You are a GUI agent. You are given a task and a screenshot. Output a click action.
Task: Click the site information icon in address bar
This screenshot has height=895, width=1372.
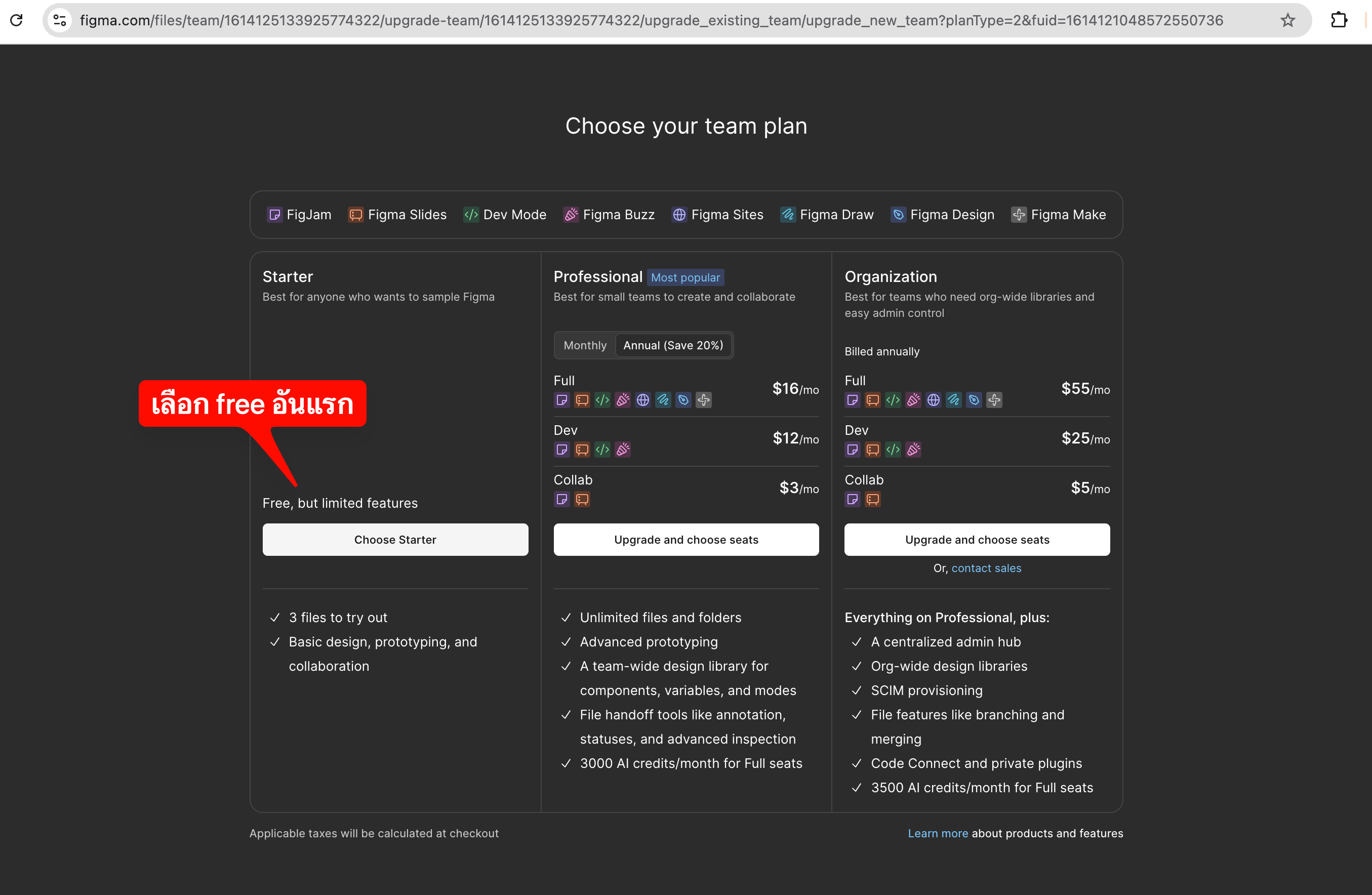(x=60, y=20)
